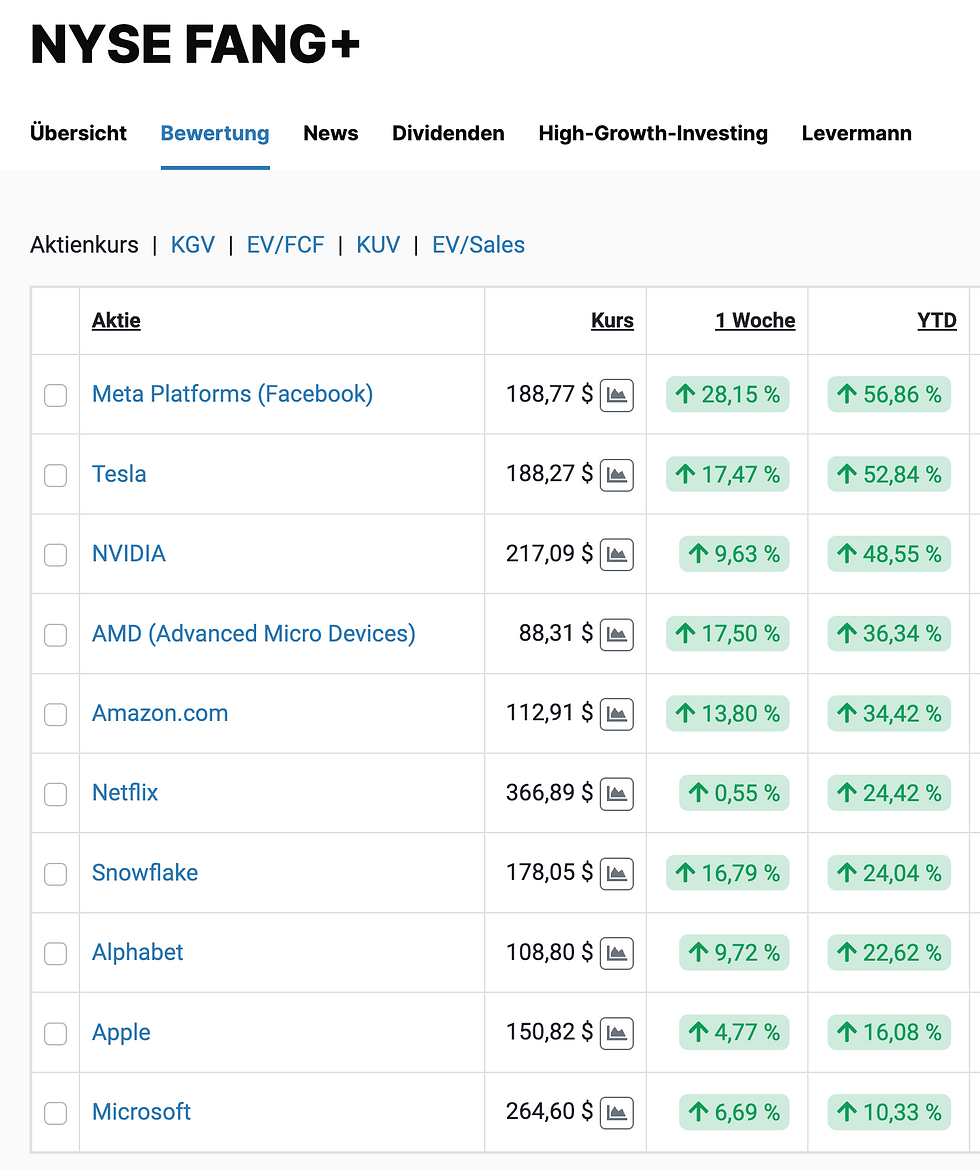The height and width of the screenshot is (1170, 980).
Task: Open AMD (Advanced Micro Devices) link
Action: pos(254,634)
